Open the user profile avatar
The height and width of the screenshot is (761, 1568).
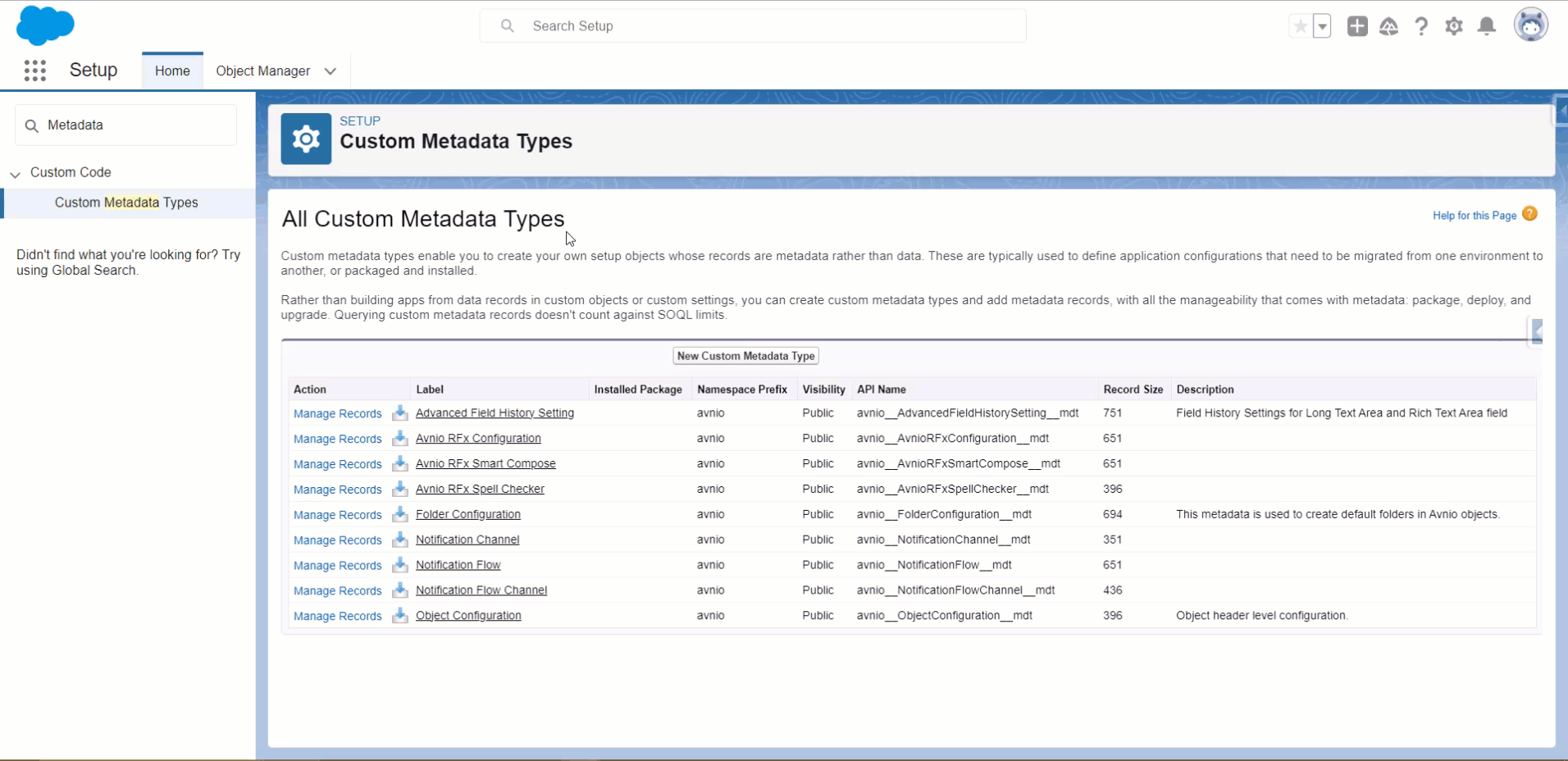1530,25
